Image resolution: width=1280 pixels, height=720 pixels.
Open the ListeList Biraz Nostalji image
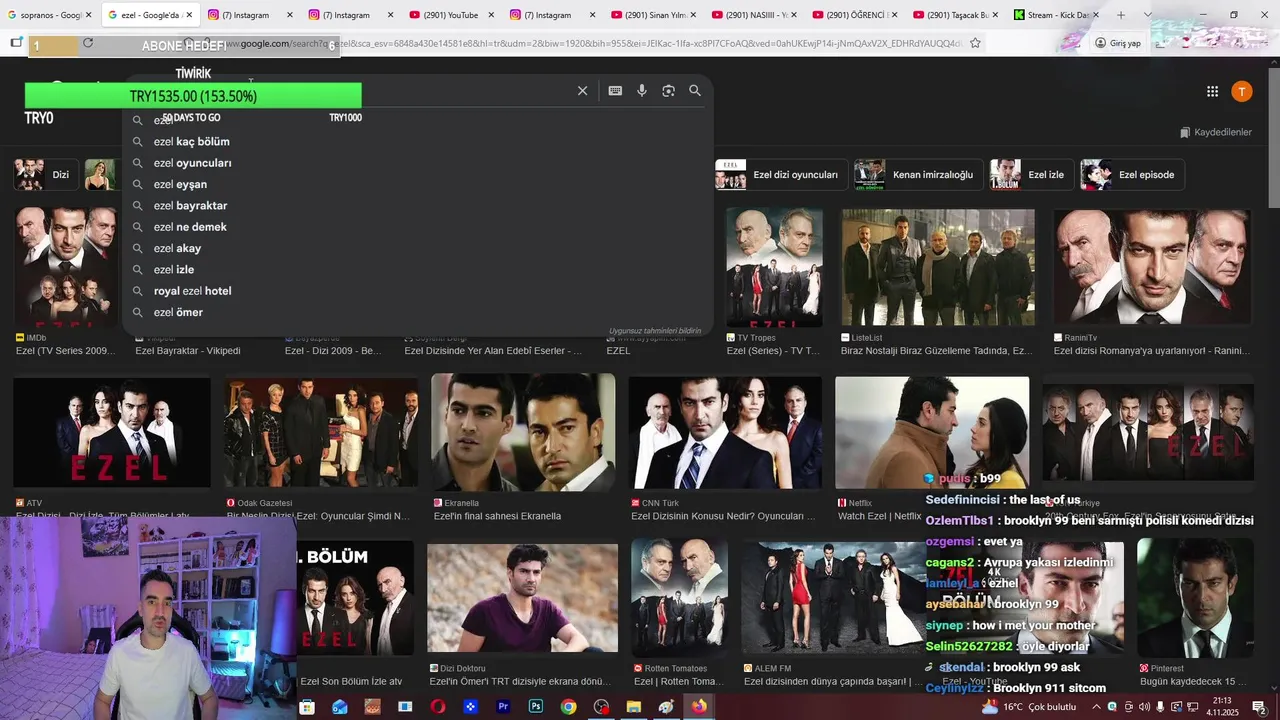[938, 268]
